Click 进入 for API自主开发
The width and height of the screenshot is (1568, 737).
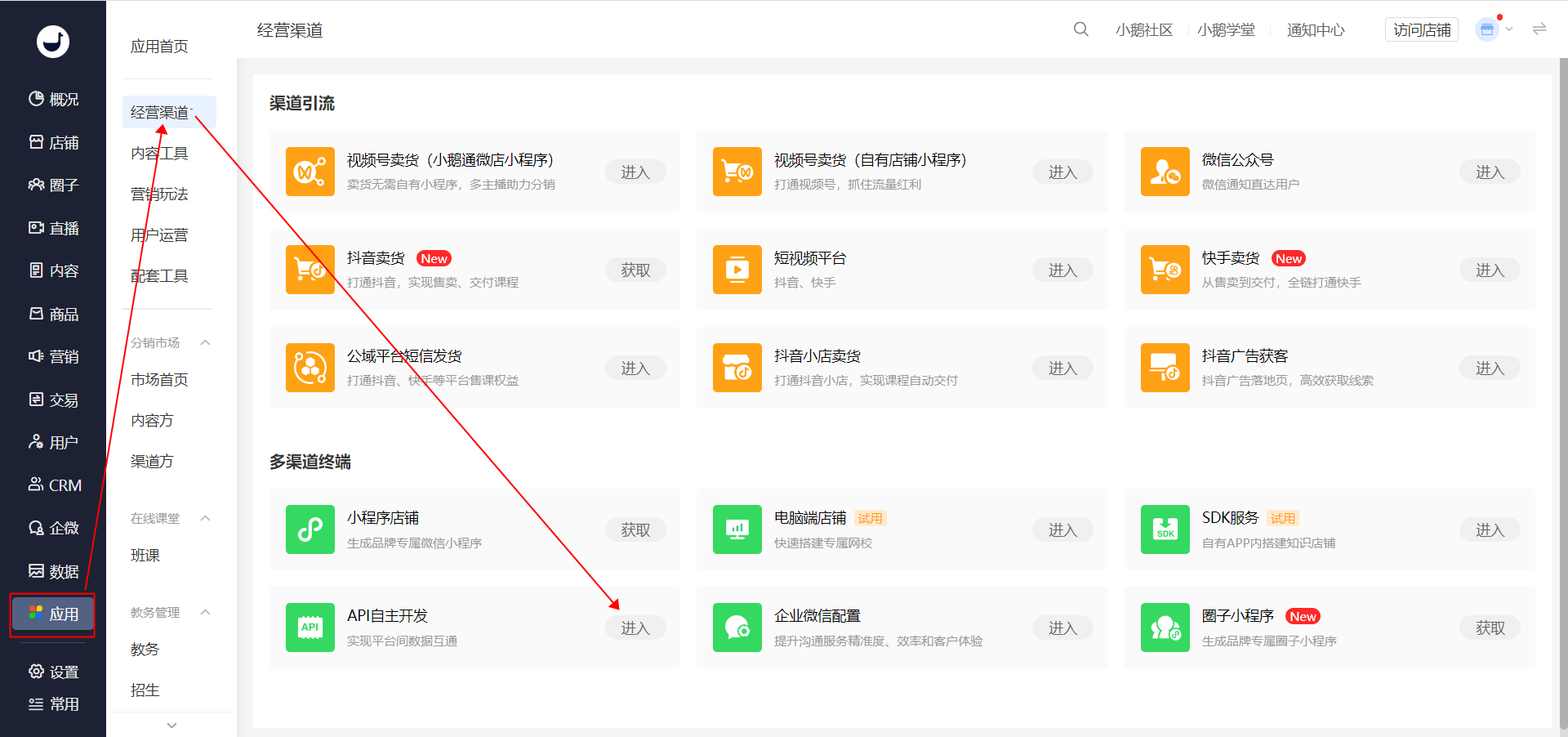[635, 628]
